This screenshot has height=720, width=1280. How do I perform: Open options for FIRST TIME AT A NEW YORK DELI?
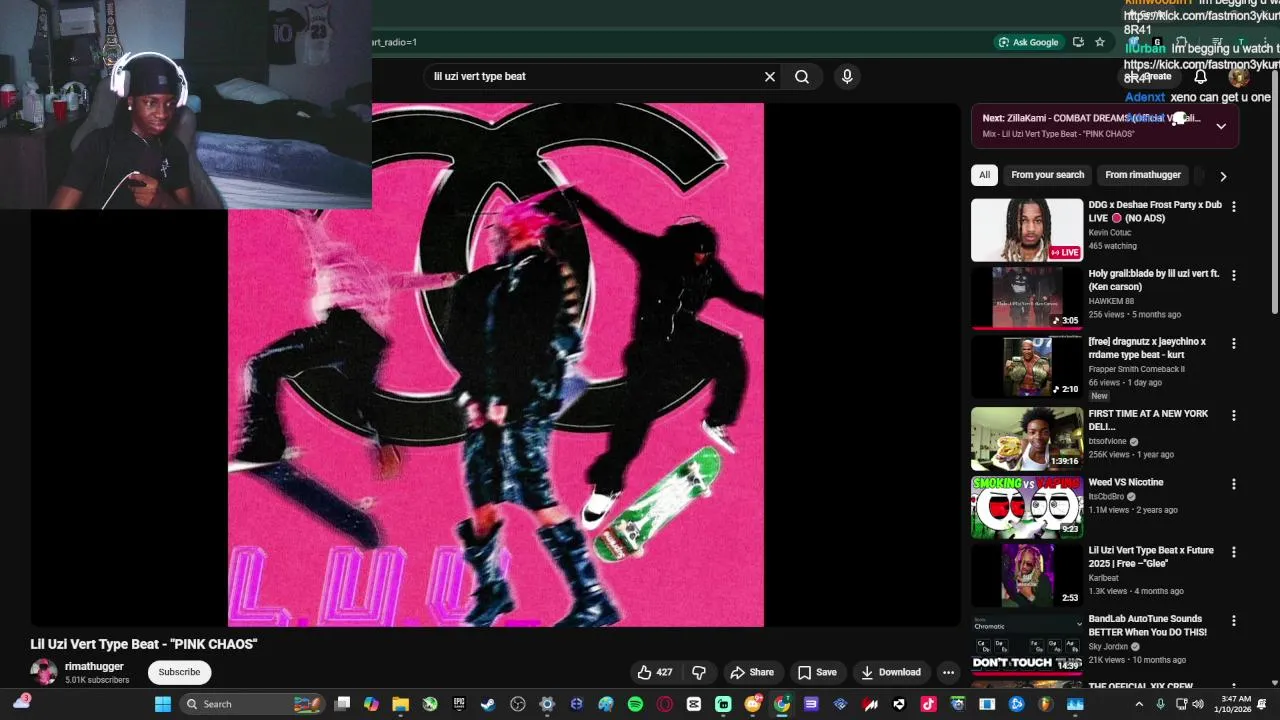coord(1233,415)
